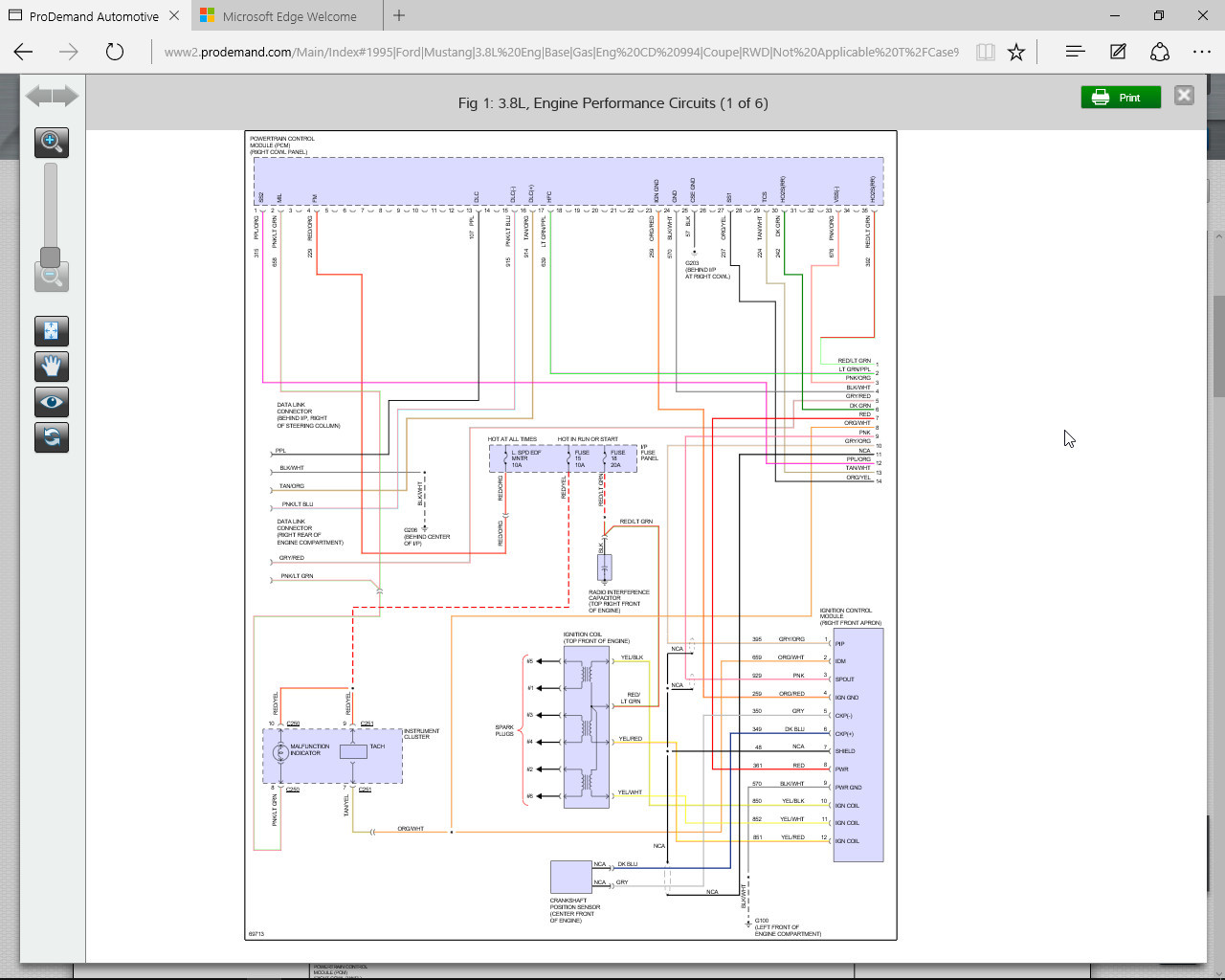
Task: Go to the previous diagram with left arrow
Action: coord(36,96)
